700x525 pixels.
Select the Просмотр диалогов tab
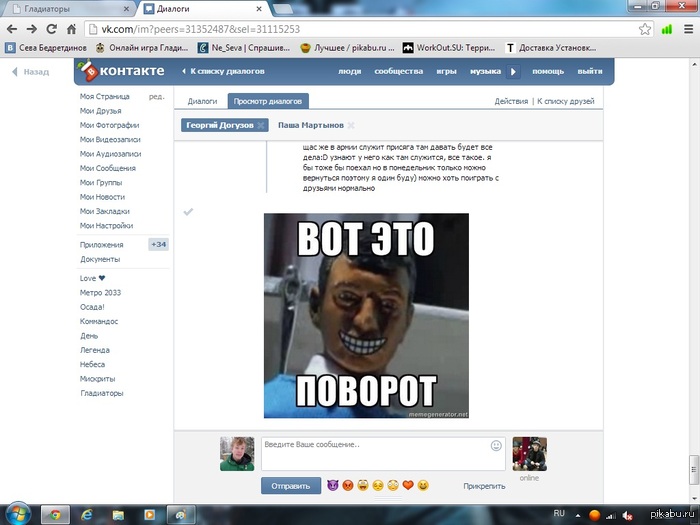(x=268, y=101)
